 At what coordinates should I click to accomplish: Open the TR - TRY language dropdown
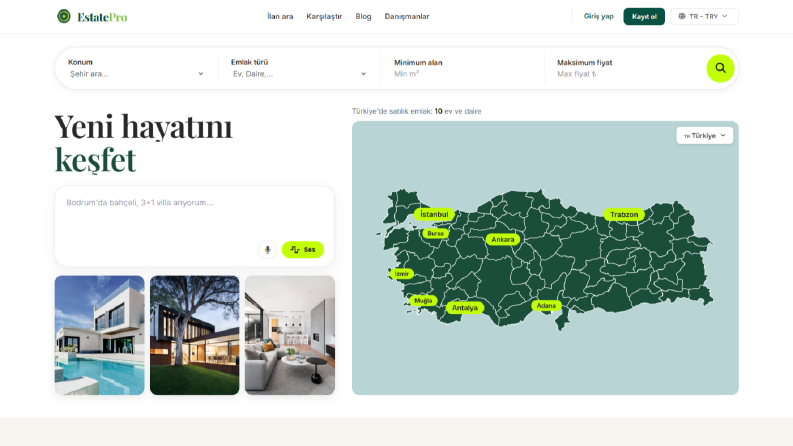click(x=704, y=17)
